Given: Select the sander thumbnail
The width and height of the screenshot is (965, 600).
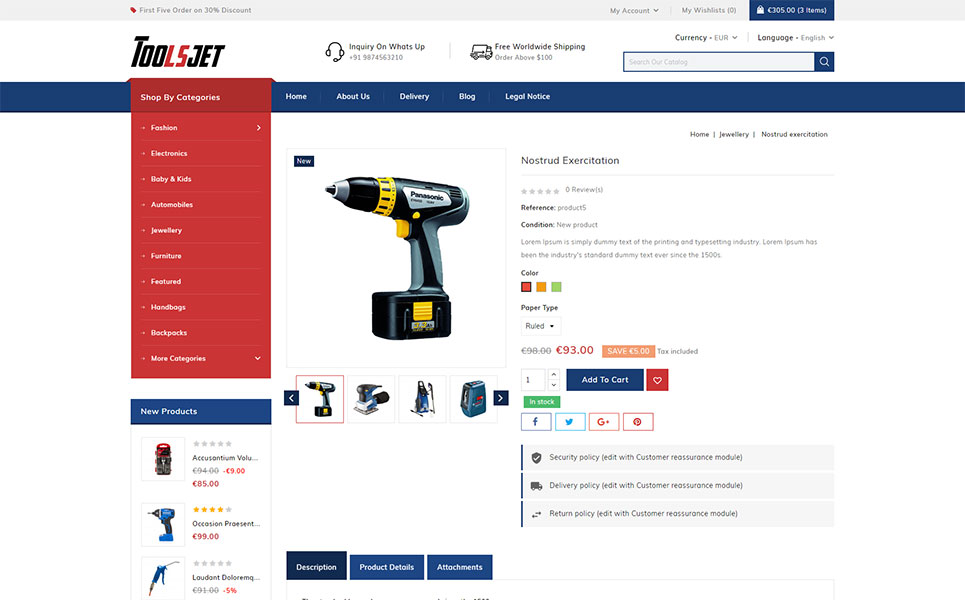Looking at the screenshot, I should pyautogui.click(x=371, y=399).
